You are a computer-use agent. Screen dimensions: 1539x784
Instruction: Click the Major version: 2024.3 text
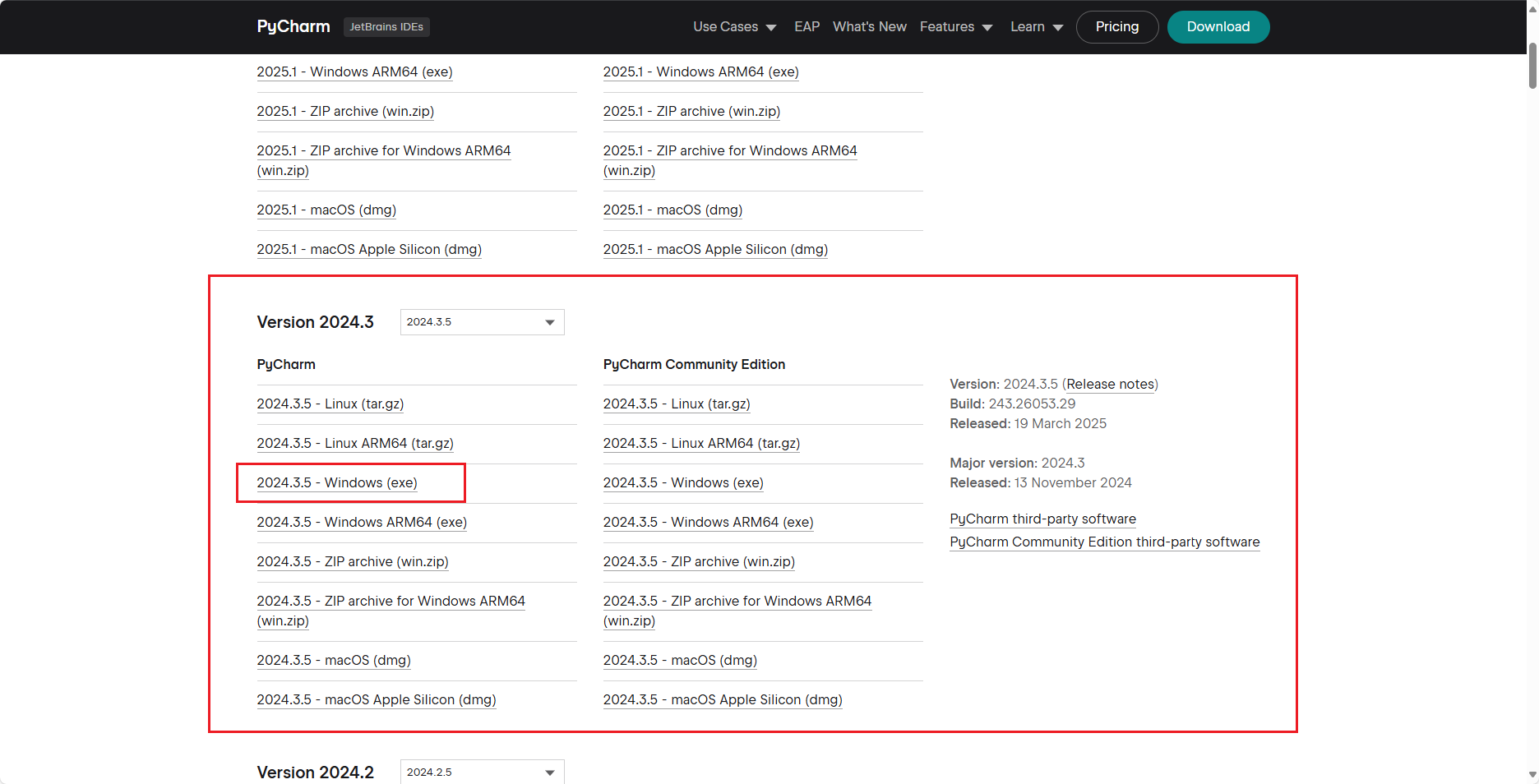[x=1018, y=463]
